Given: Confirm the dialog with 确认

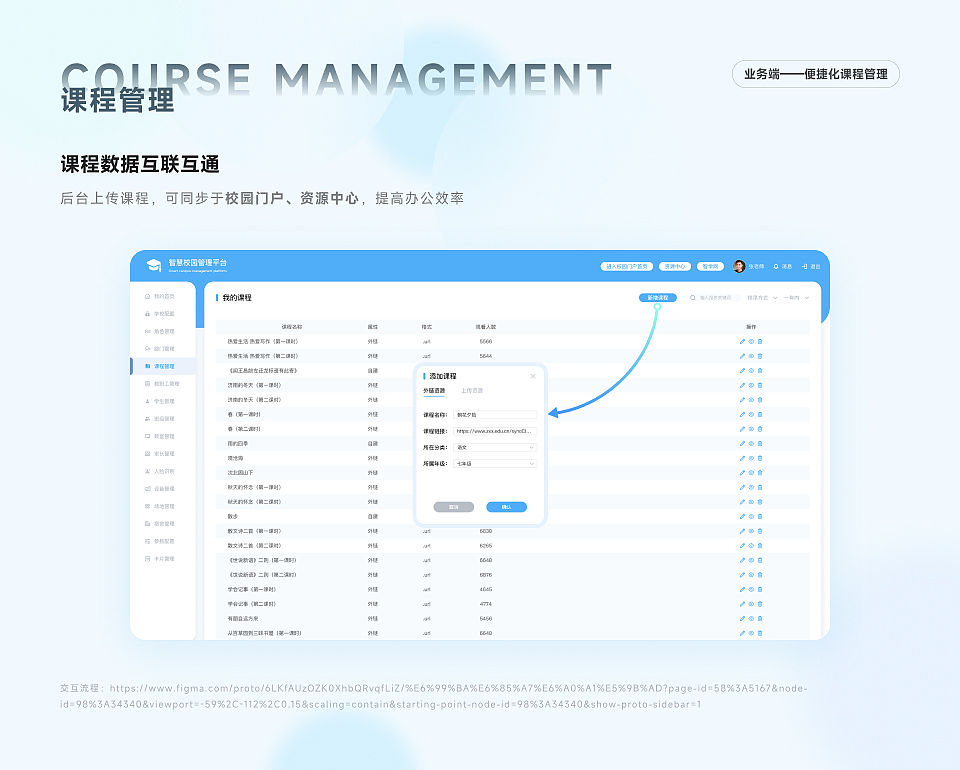Looking at the screenshot, I should coord(506,507).
